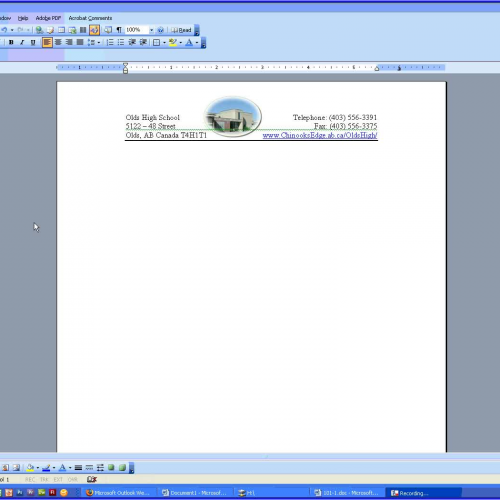Screen dimensions: 500x500
Task: Click the Arrow Style icon
Action: (100, 468)
